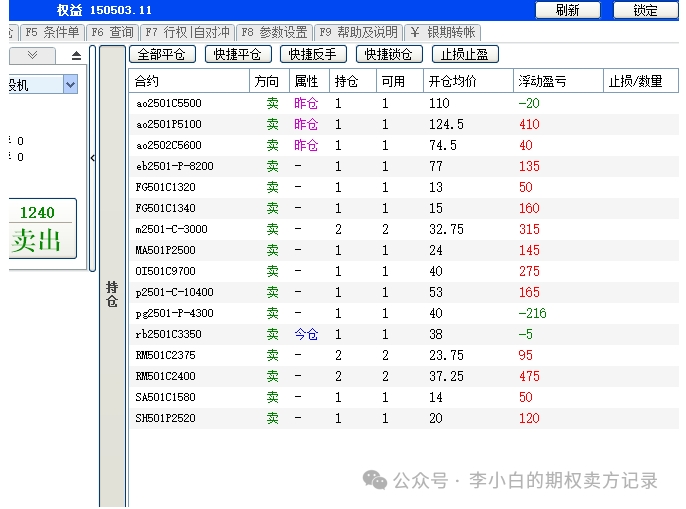Image resolution: width=686 pixels, height=509 pixels.
Task: Select the SH501P2520 position row
Action: [404, 418]
